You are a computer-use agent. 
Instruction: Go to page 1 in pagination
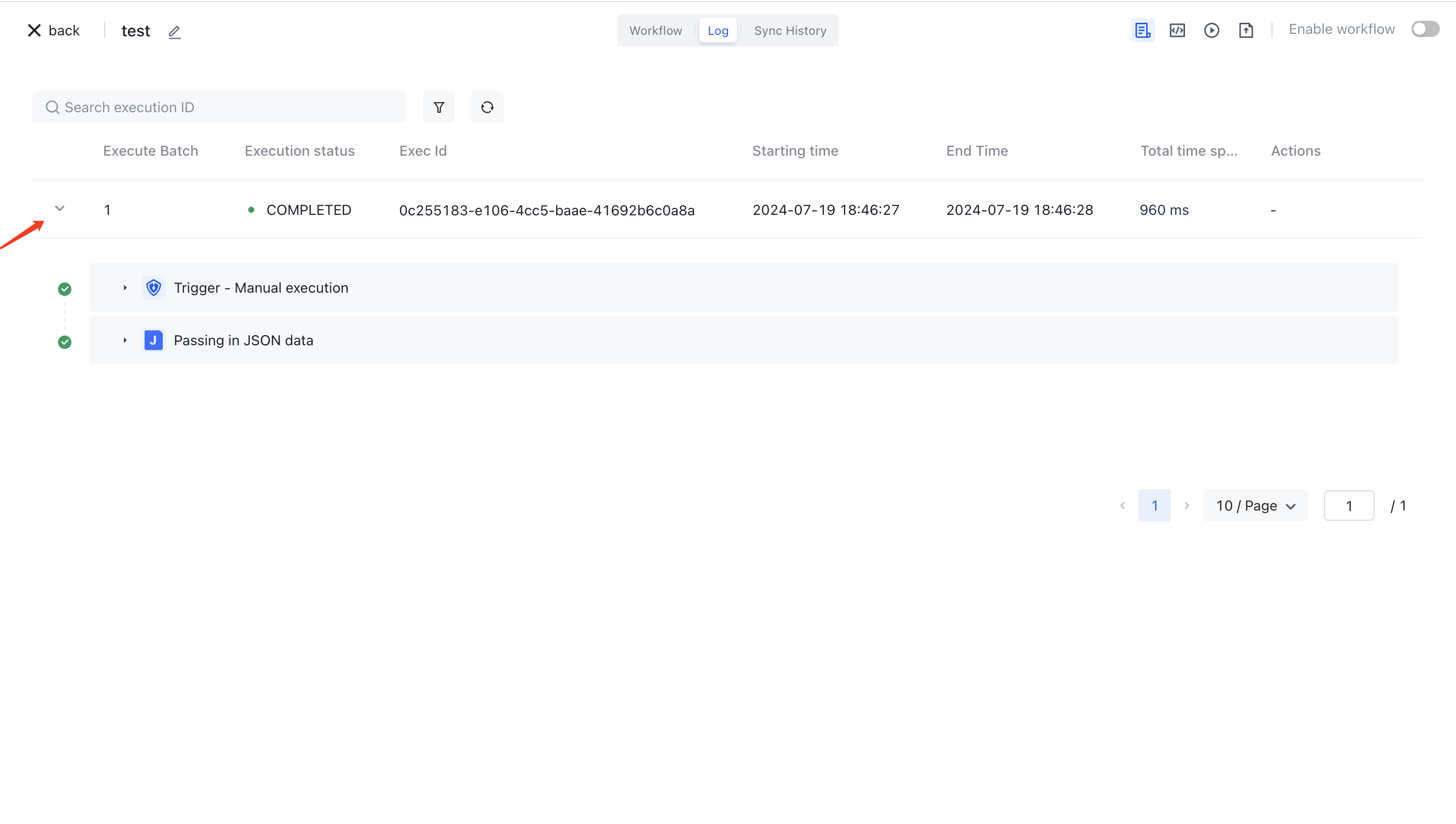[1154, 506]
